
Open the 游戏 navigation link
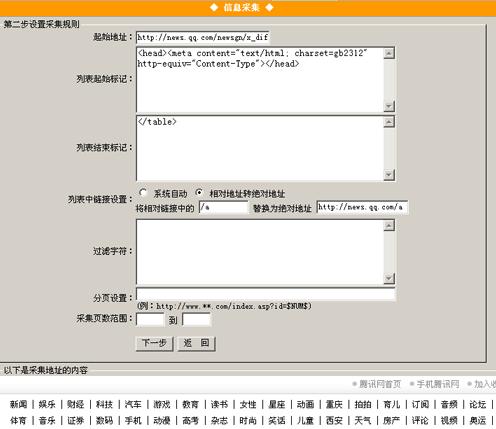pos(162,404)
